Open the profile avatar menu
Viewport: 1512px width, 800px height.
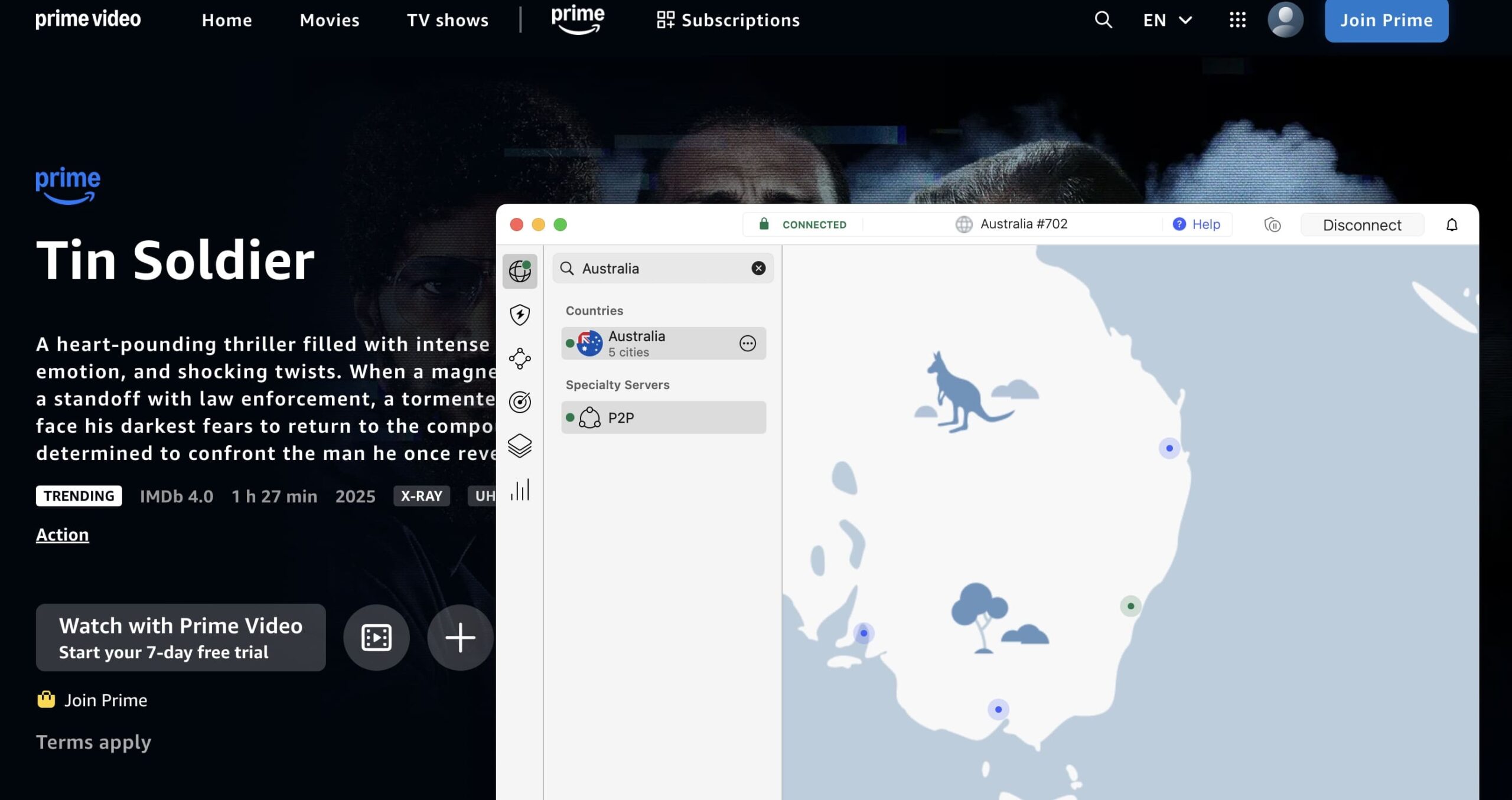(1286, 19)
